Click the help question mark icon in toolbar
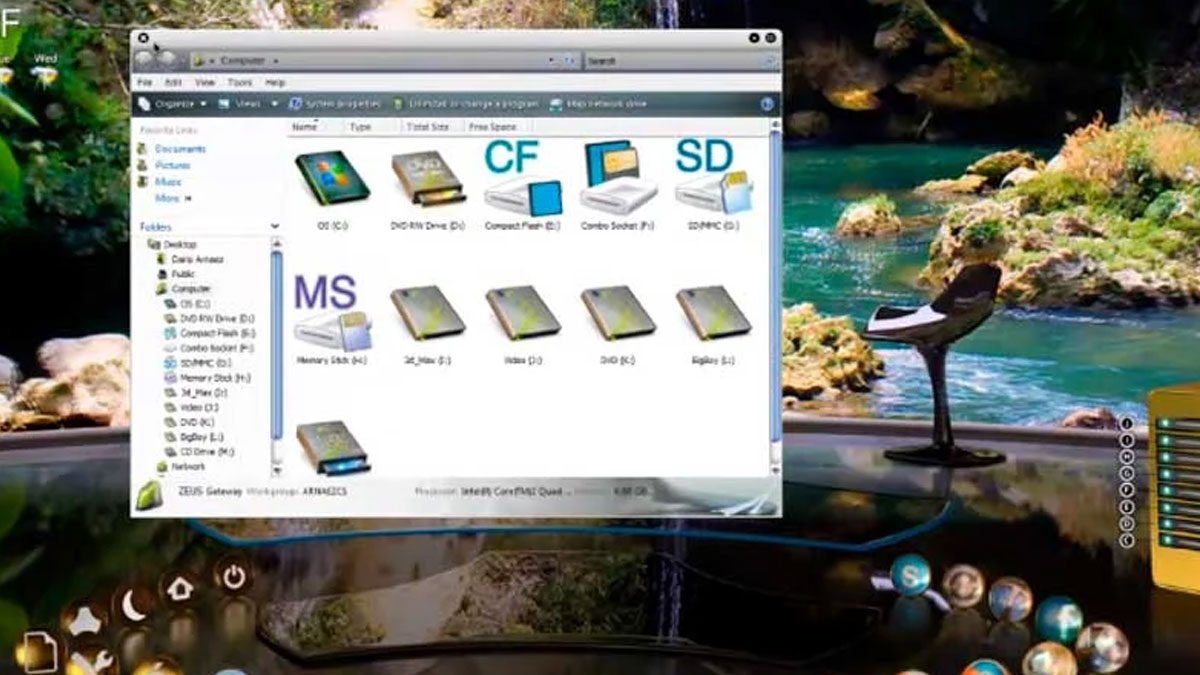This screenshot has width=1200, height=675. [767, 104]
